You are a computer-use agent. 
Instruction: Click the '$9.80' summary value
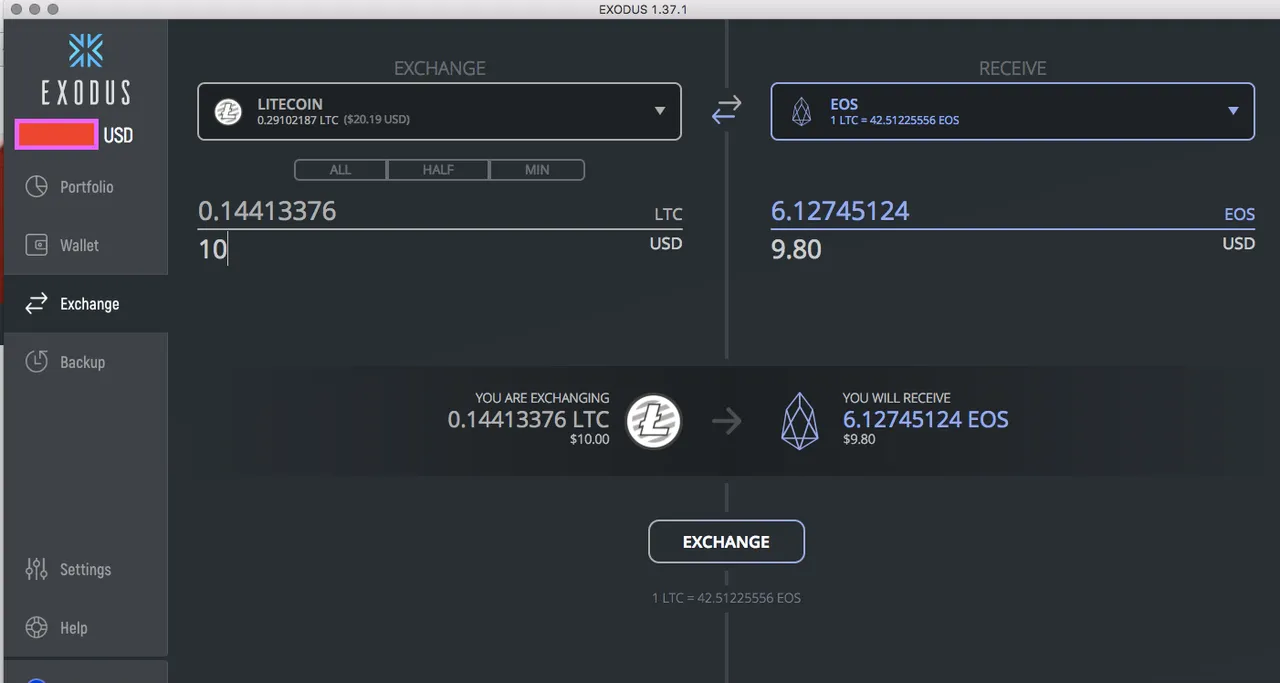coord(859,439)
